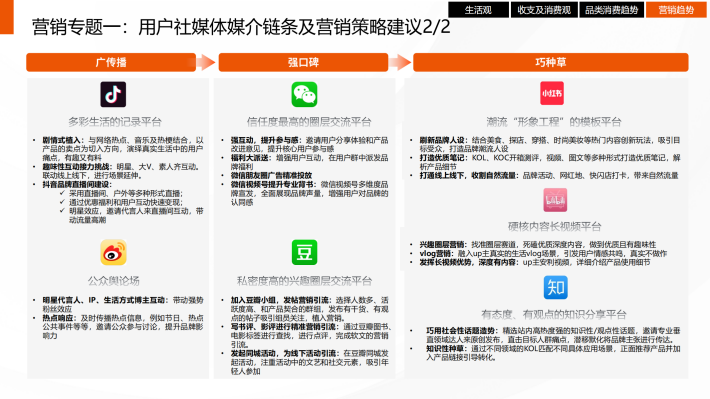Click the red Xiaohongshu logo icon
This screenshot has height=399, width=710.
click(552, 93)
